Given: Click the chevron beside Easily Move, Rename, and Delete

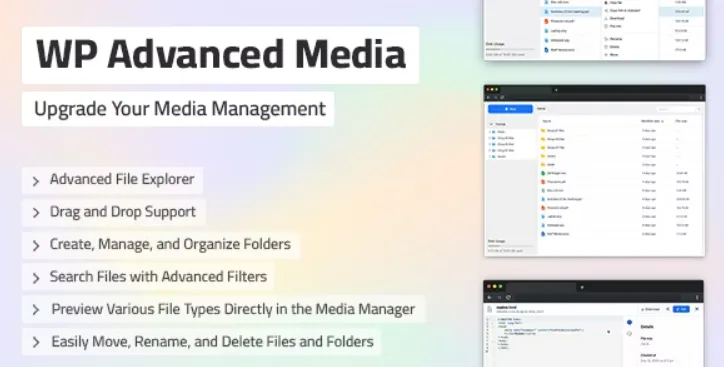Looking at the screenshot, I should (36, 342).
